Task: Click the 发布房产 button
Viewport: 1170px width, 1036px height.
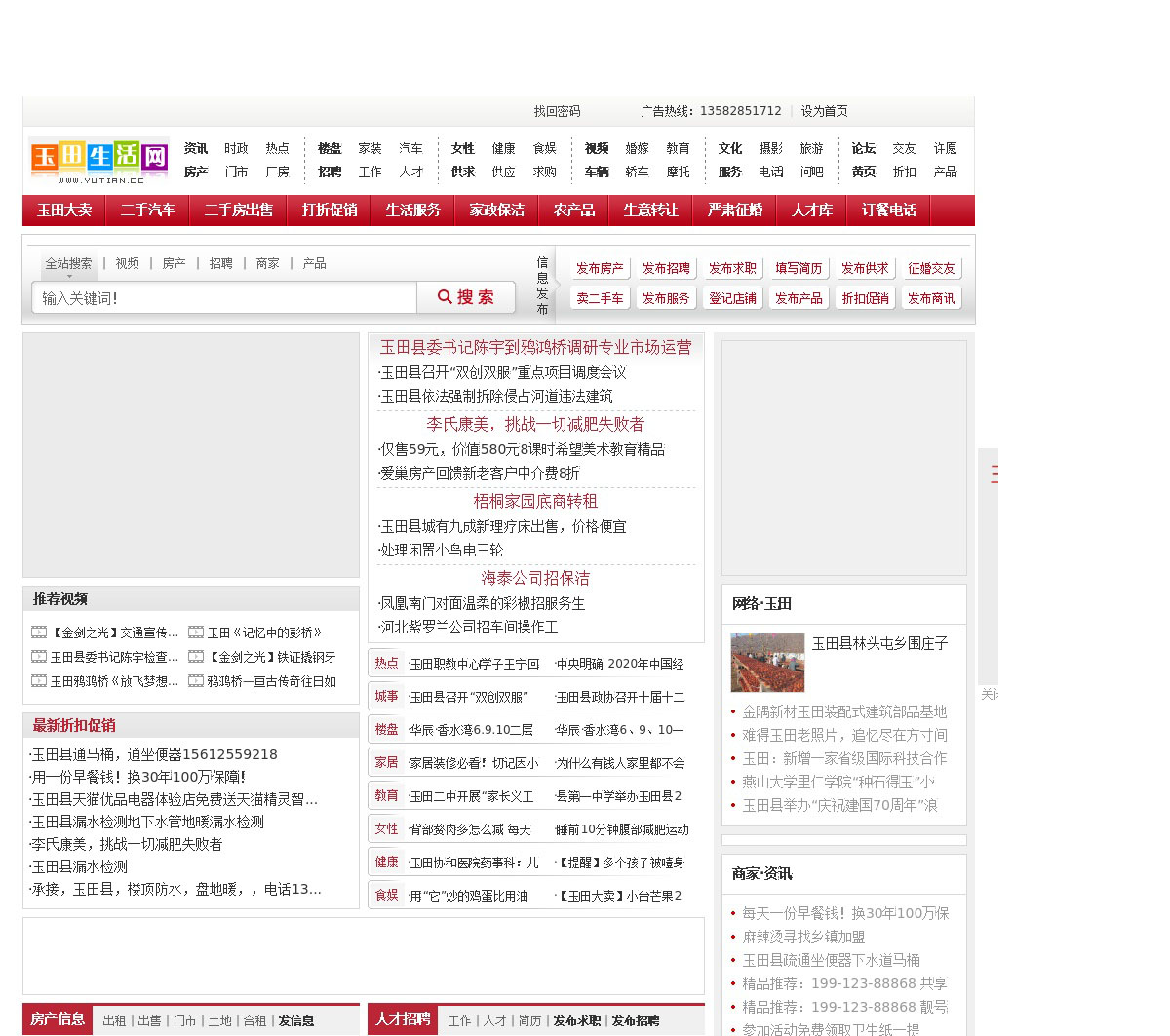Action: point(599,268)
